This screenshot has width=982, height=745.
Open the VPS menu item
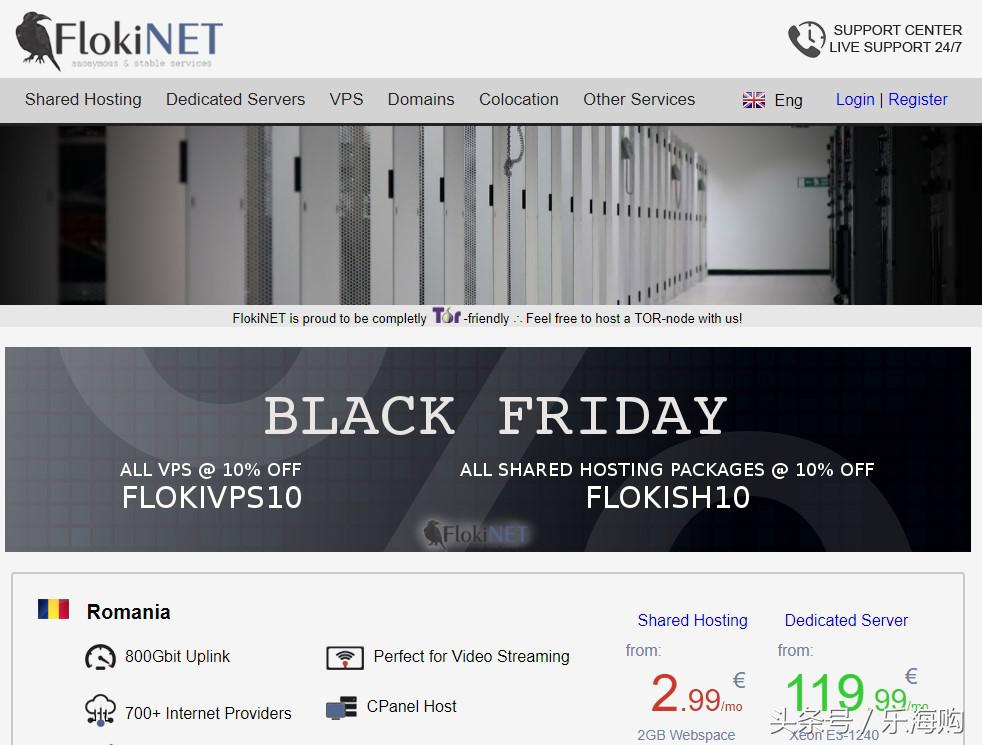pos(346,100)
